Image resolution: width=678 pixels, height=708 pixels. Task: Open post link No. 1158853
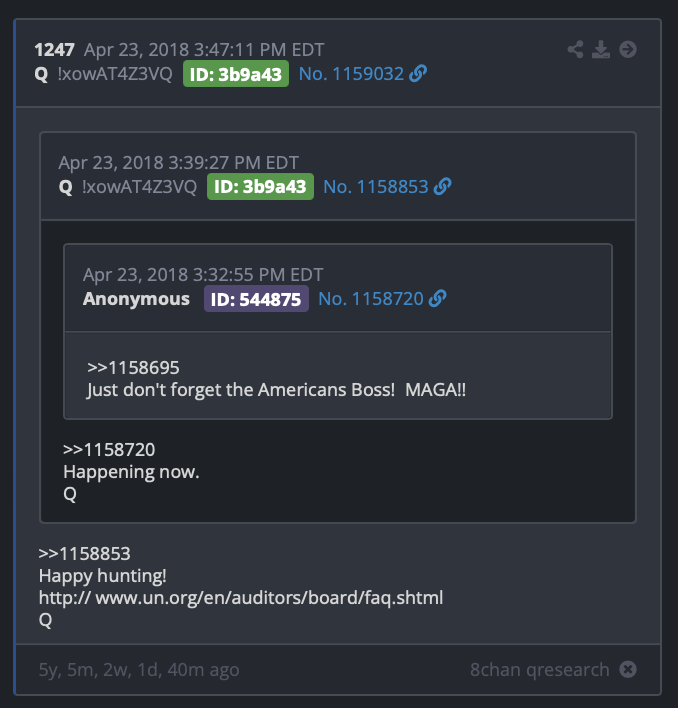point(376,186)
